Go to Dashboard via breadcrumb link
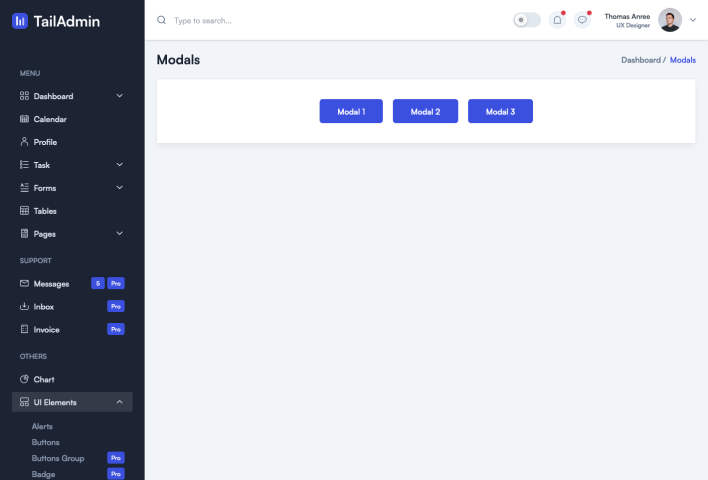708x480 pixels. [640, 60]
